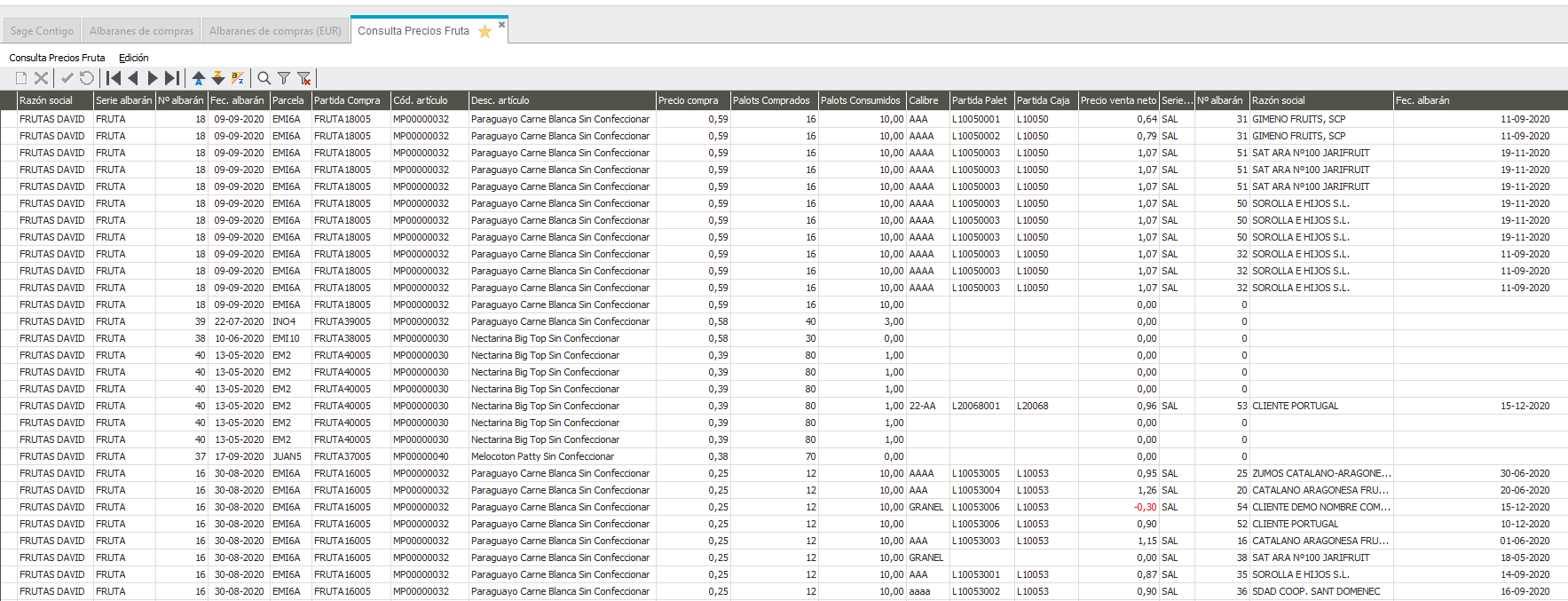
Task: Open the Consulta Precios Fruta menu
Action: [57, 58]
